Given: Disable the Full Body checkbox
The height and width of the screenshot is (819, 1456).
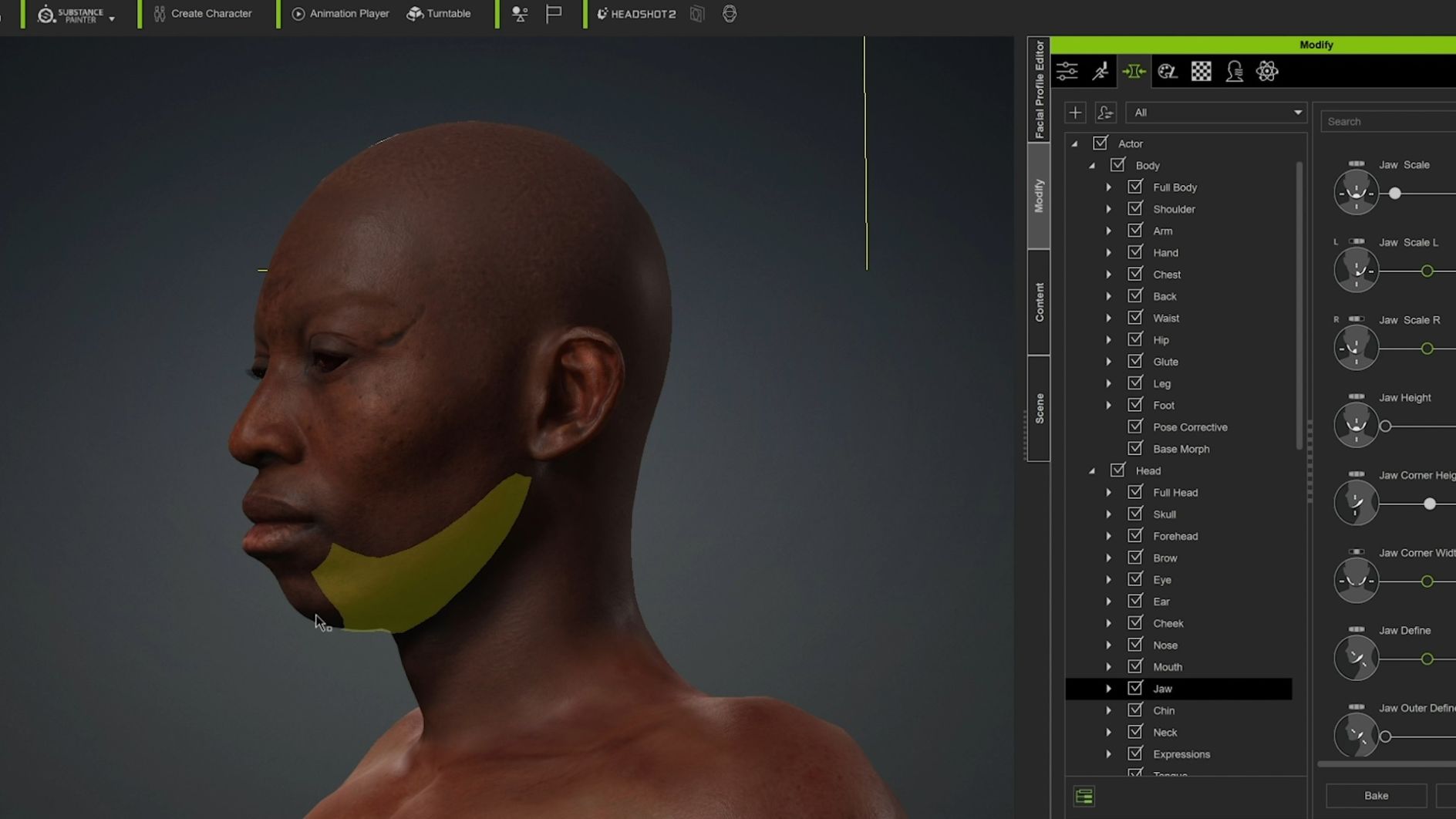Looking at the screenshot, I should (x=1135, y=187).
